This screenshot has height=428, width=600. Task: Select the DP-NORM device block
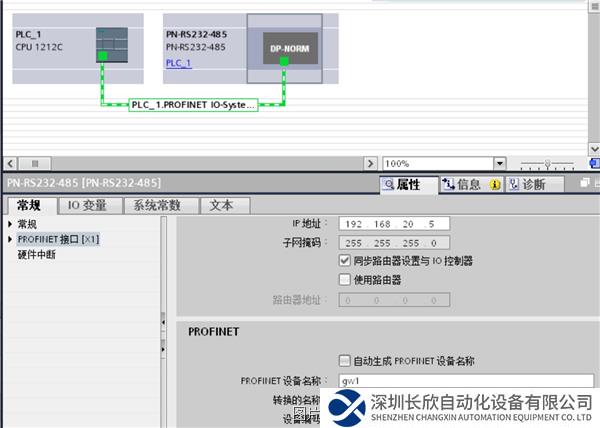point(283,47)
